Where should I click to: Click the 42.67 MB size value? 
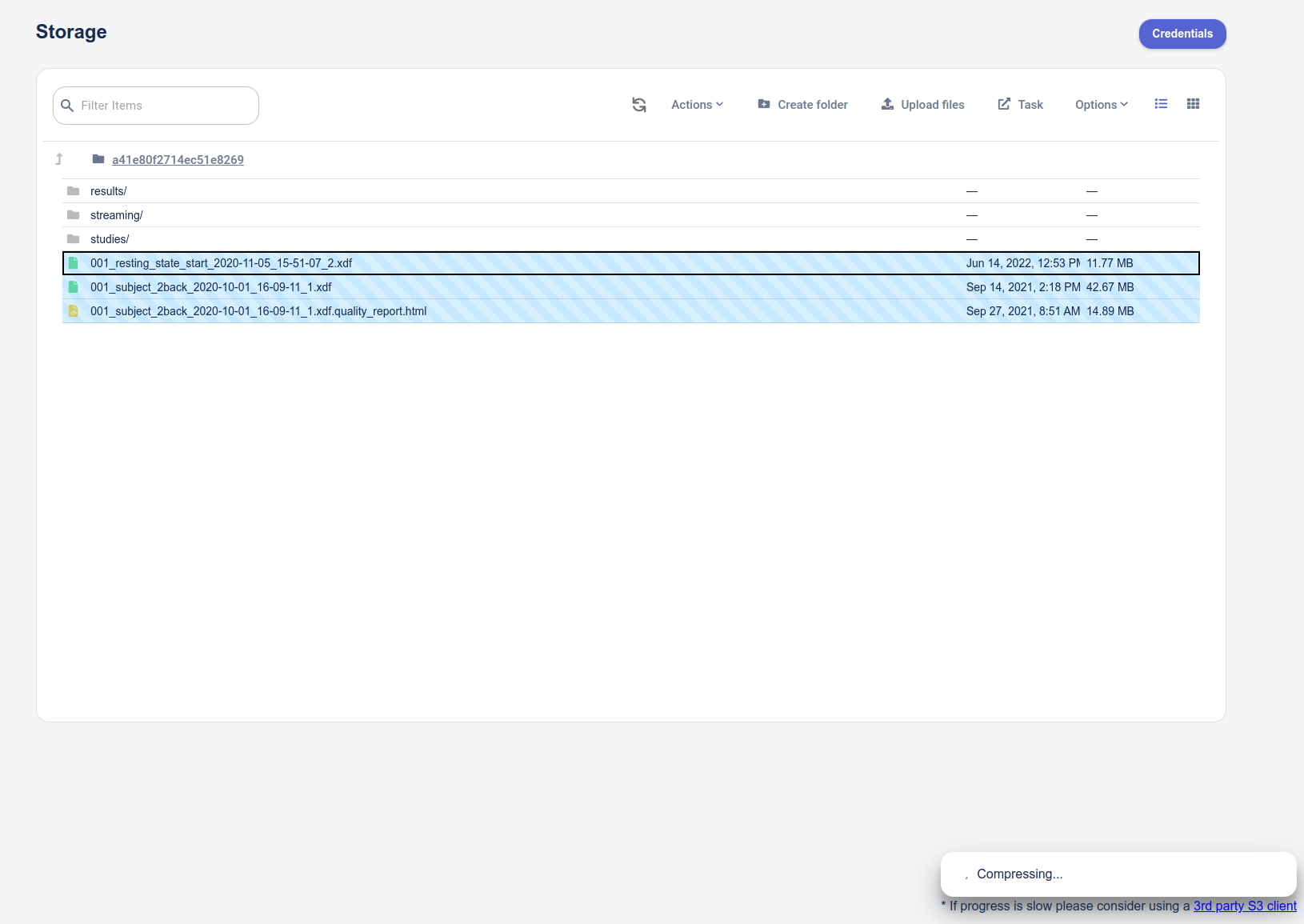coord(1110,287)
